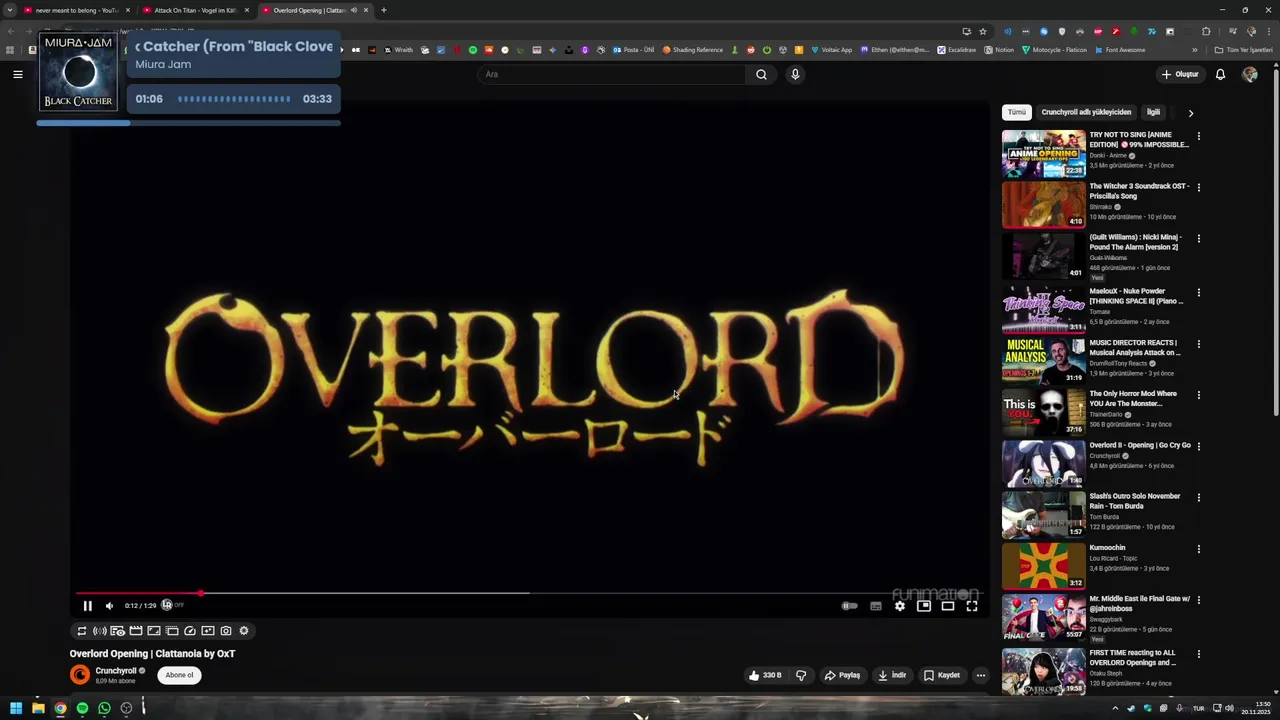Download the video using İndir button

[892, 675]
